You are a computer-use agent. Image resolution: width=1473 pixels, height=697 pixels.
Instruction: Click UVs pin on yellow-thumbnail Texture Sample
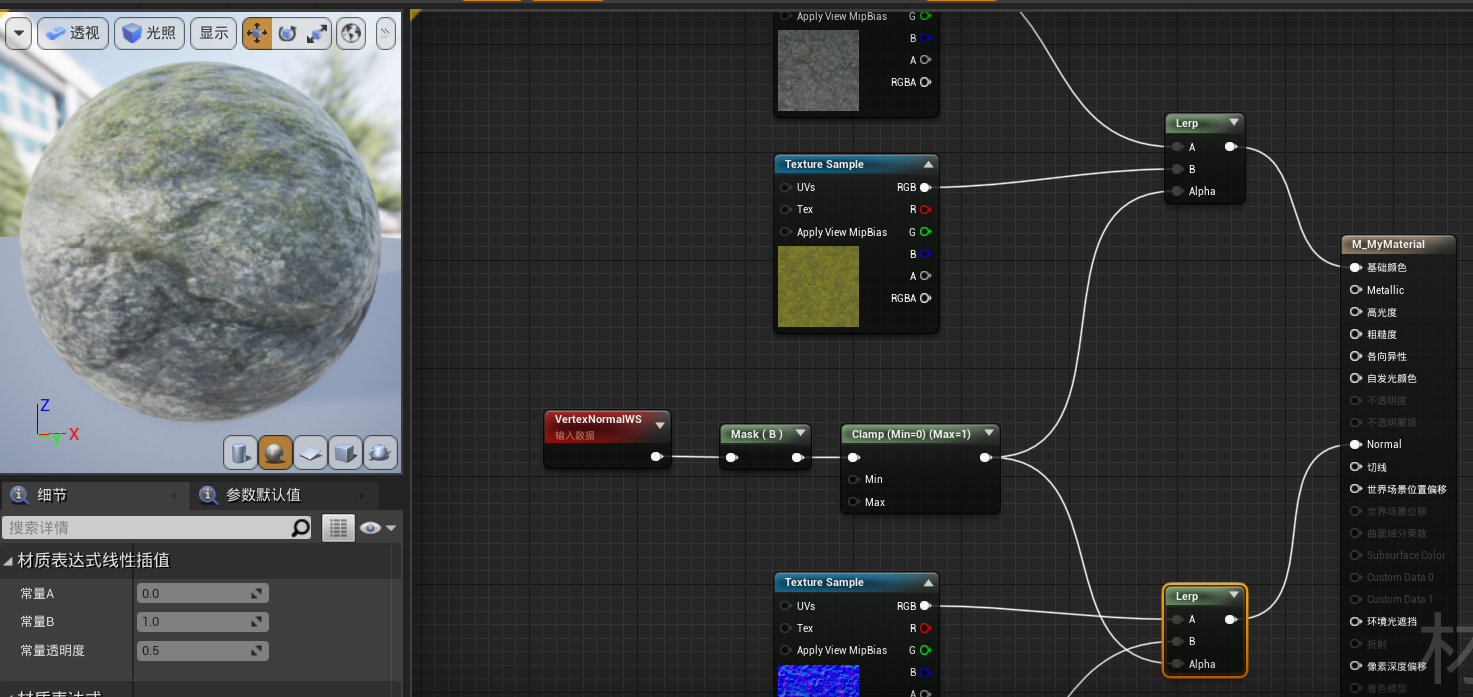click(x=785, y=187)
